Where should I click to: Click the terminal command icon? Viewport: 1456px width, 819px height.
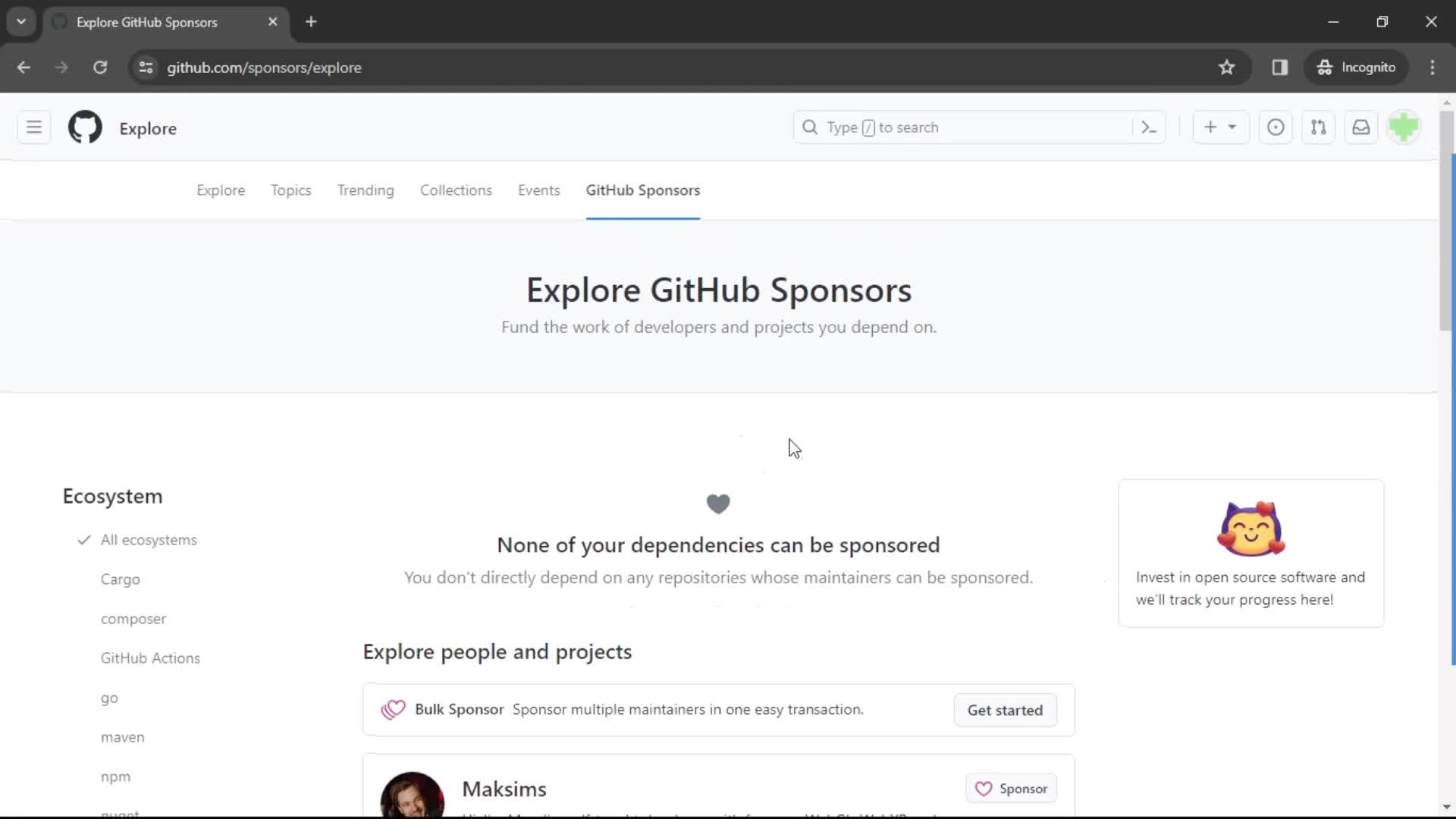pos(1148,127)
